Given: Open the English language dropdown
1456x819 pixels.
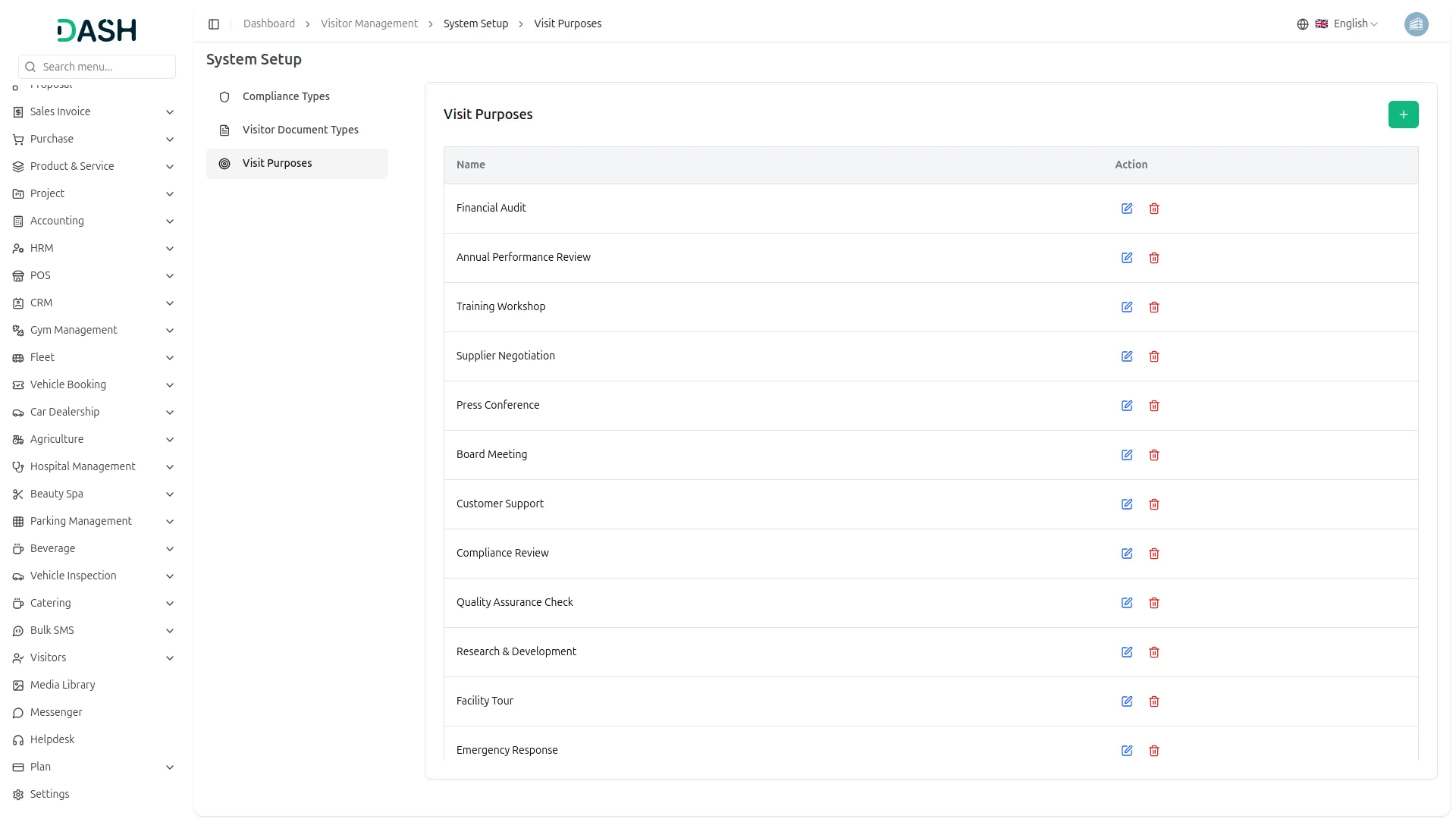Looking at the screenshot, I should pos(1347,24).
